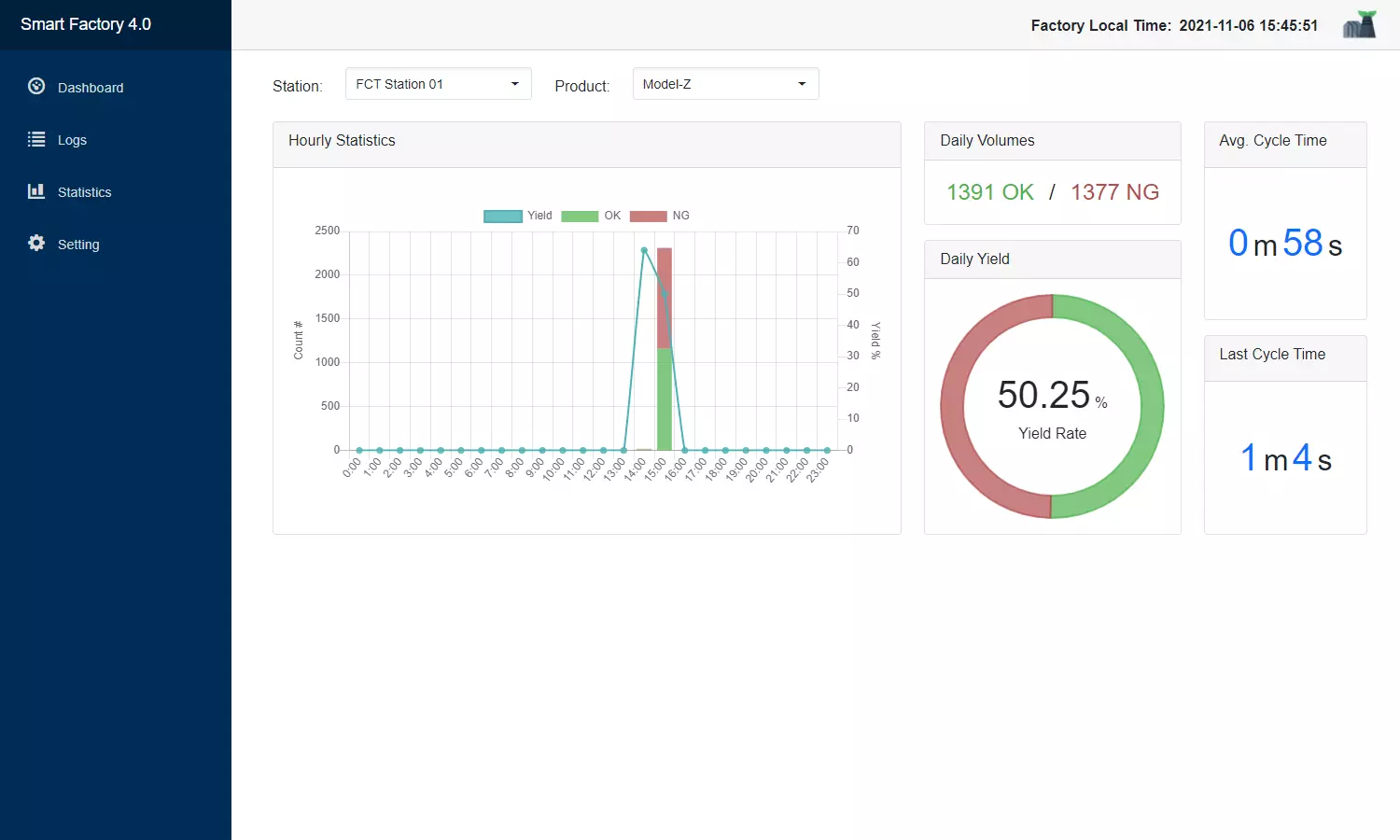
Task: Go to the Statistics page
Action: click(84, 192)
